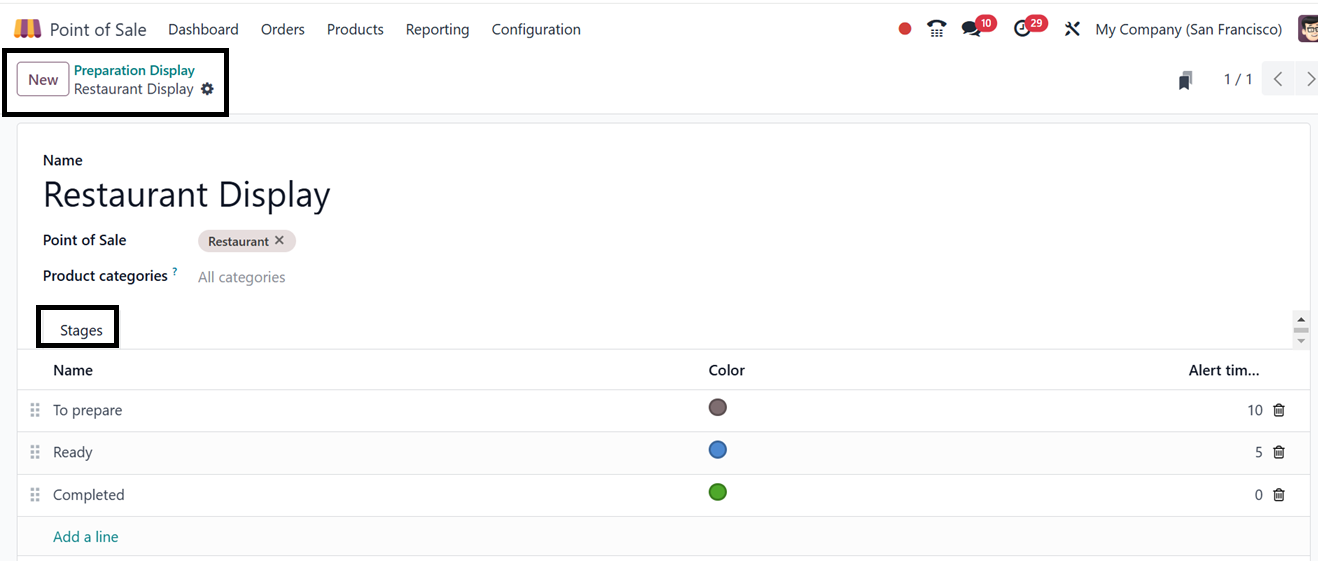Open the VoIP phone icon

click(x=936, y=29)
